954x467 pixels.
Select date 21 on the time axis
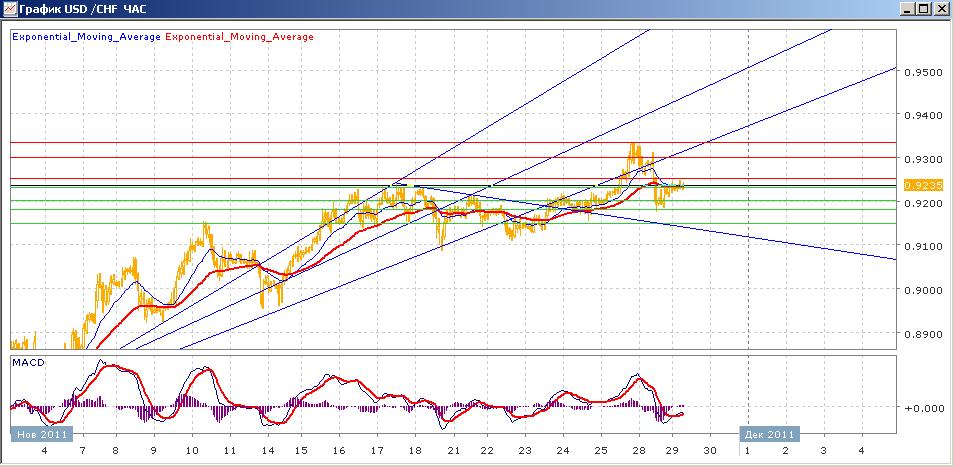(x=452, y=451)
